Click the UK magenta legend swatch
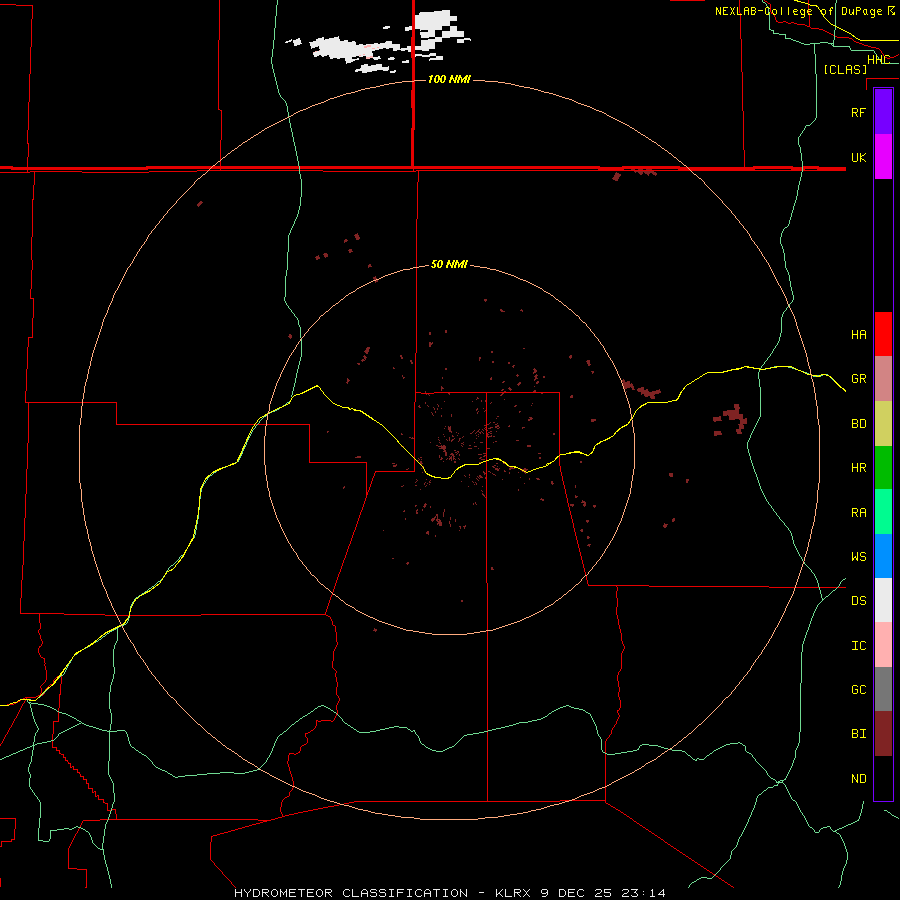Screen dimensions: 900x900 click(x=883, y=157)
